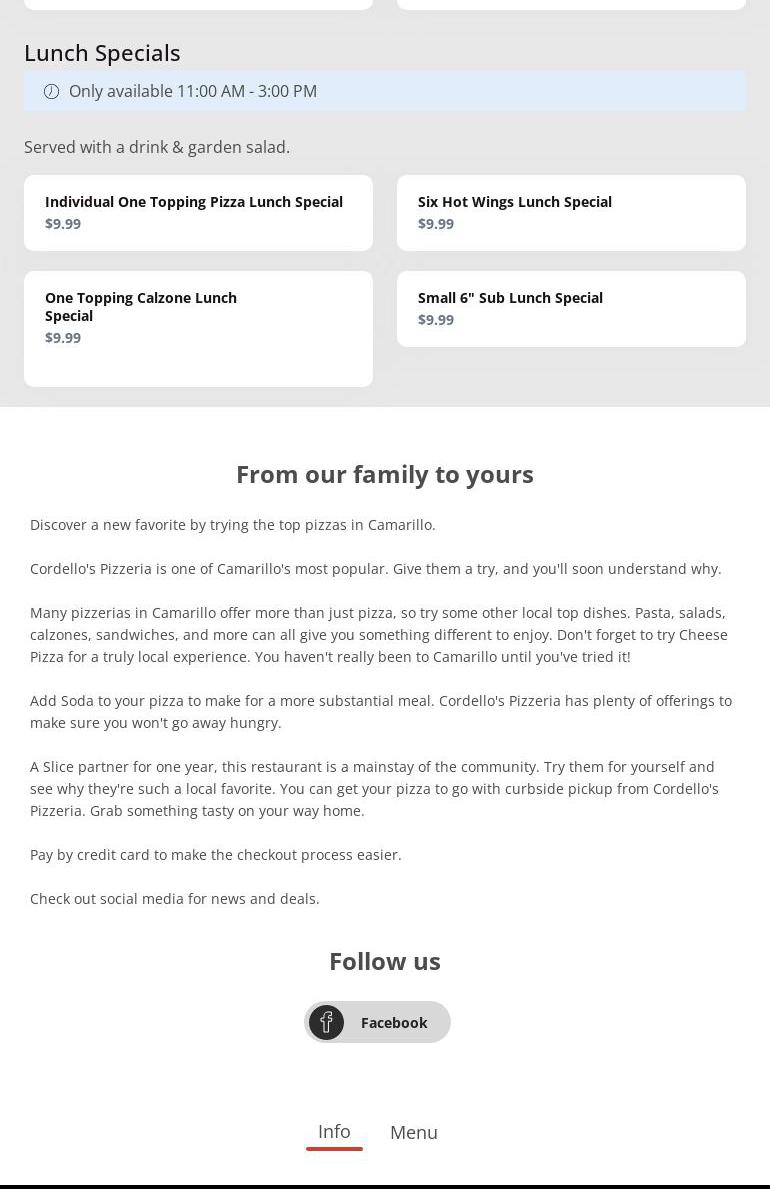Click the partially visible card at top right
This screenshot has width=770, height=1189.
[x=571, y=4]
